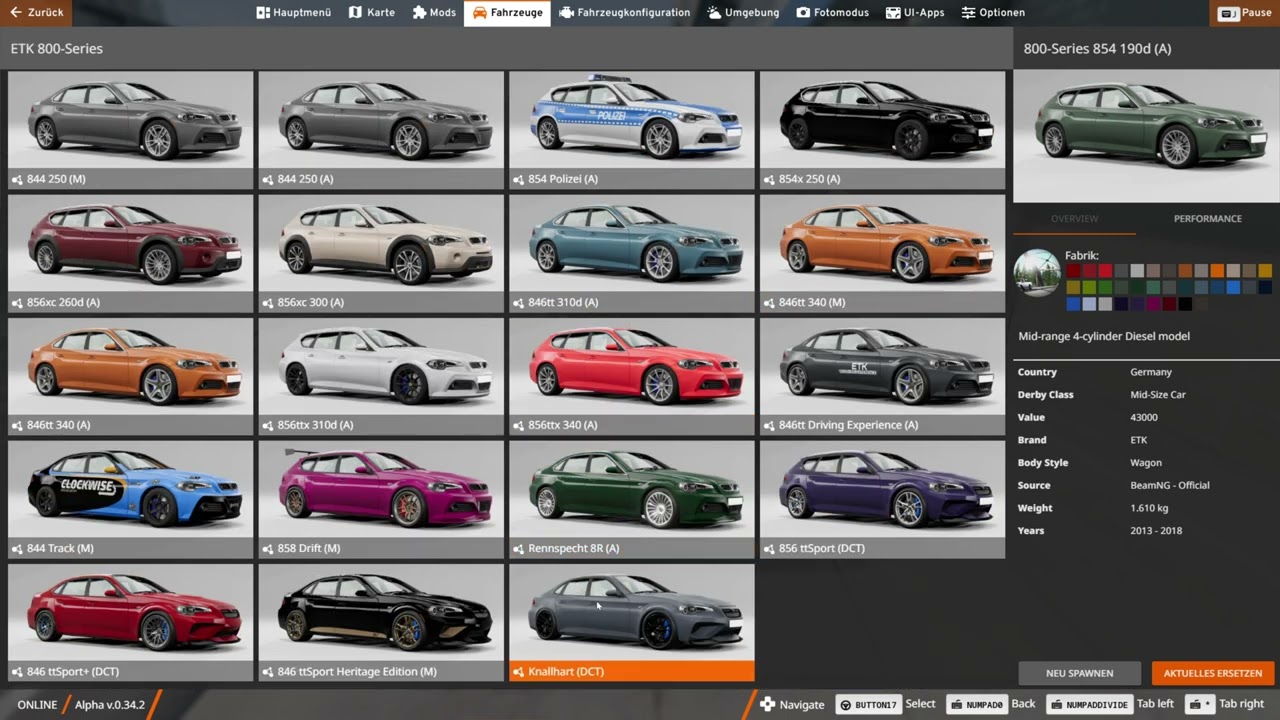Screen dimensions: 1280x720
Task: Click the round Fabrik paint preview icon
Action: point(1037,273)
